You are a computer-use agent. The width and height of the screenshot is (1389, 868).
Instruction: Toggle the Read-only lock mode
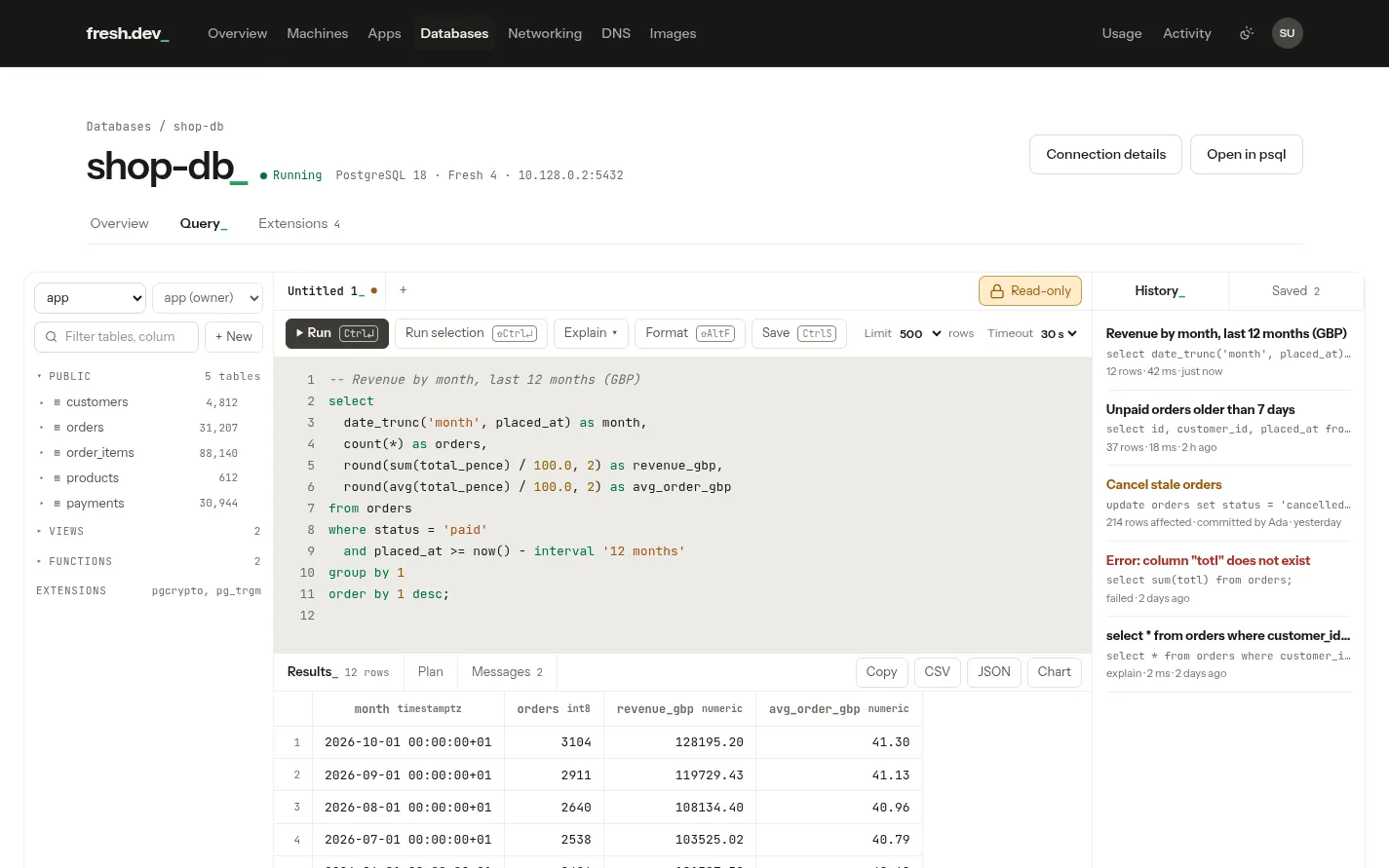pyautogui.click(x=1030, y=290)
